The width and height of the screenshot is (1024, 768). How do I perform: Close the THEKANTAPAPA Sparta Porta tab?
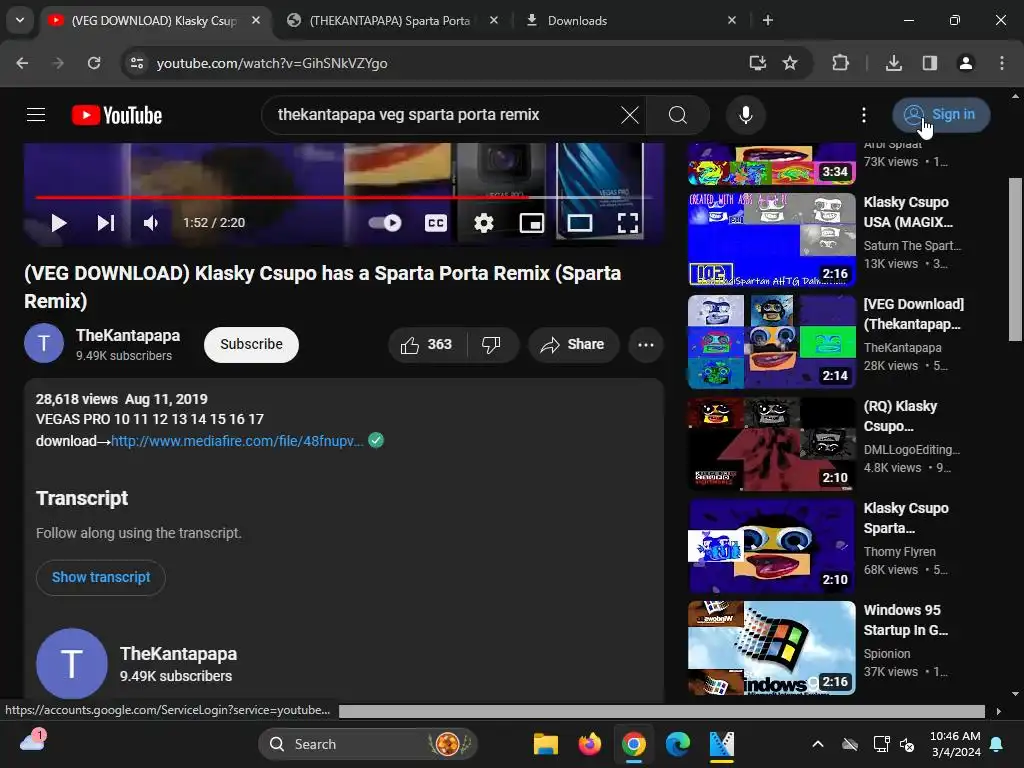tap(494, 21)
